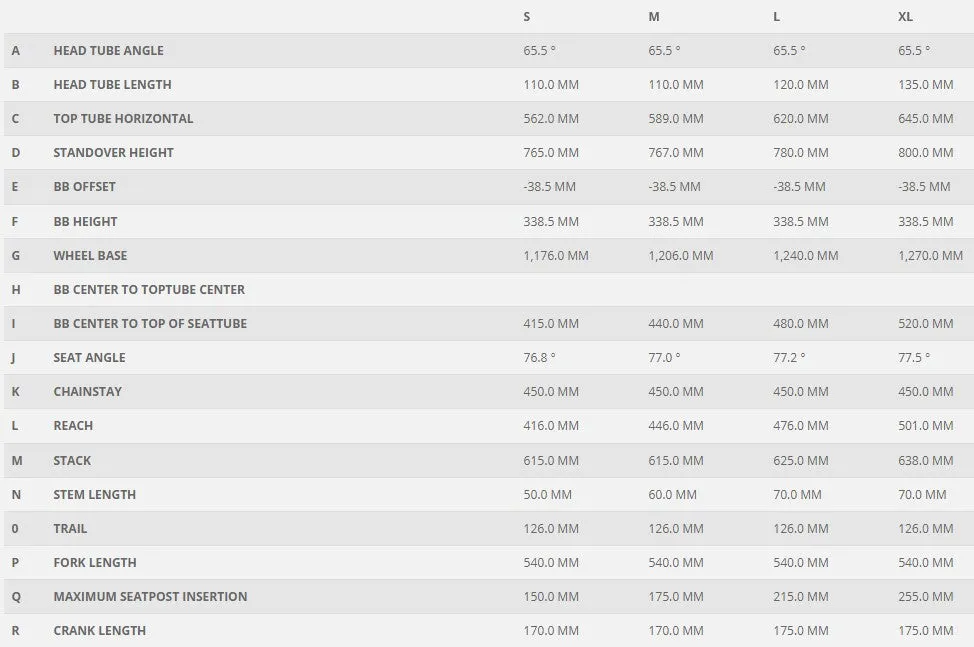Click the WHEEL BASE value for size S
The height and width of the screenshot is (647, 974).
click(555, 255)
